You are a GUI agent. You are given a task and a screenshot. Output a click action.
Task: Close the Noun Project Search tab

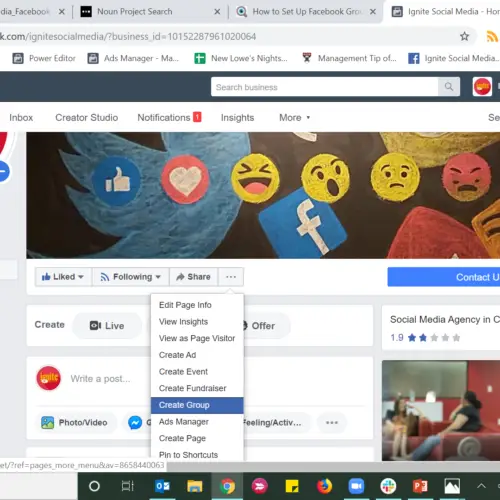(217, 12)
